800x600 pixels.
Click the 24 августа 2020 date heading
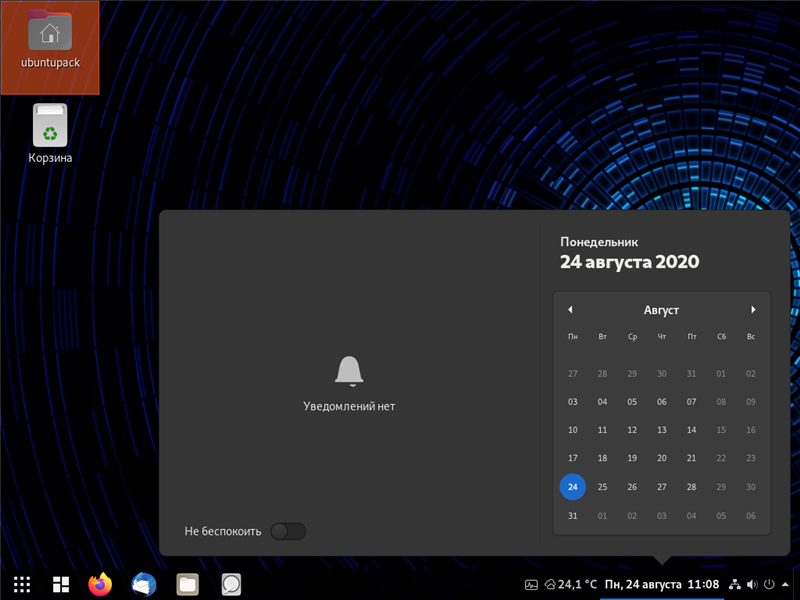(630, 262)
